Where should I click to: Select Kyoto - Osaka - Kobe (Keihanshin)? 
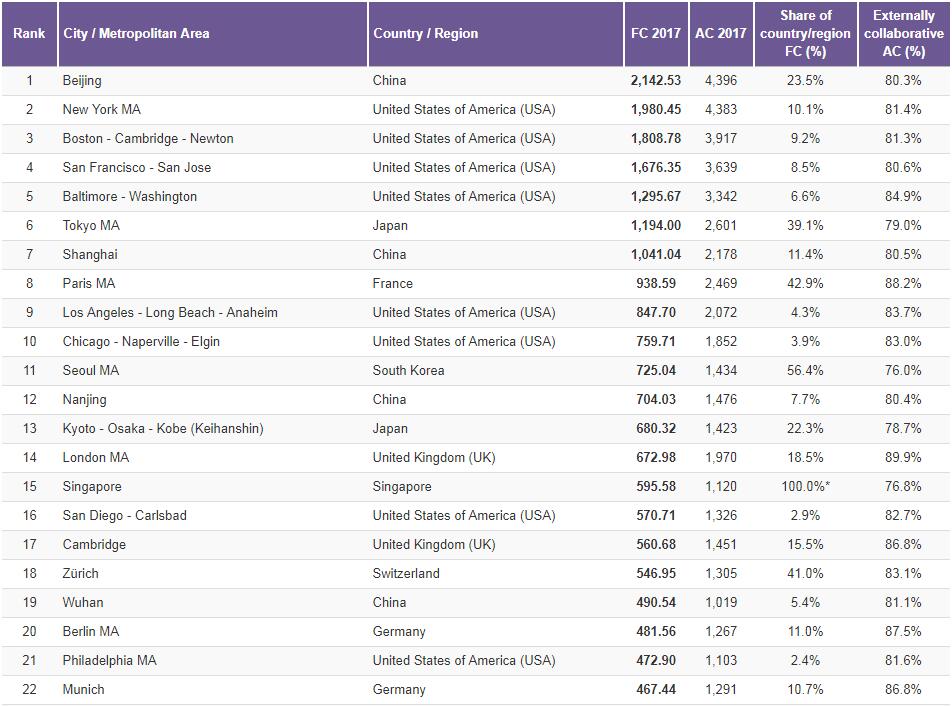click(163, 428)
